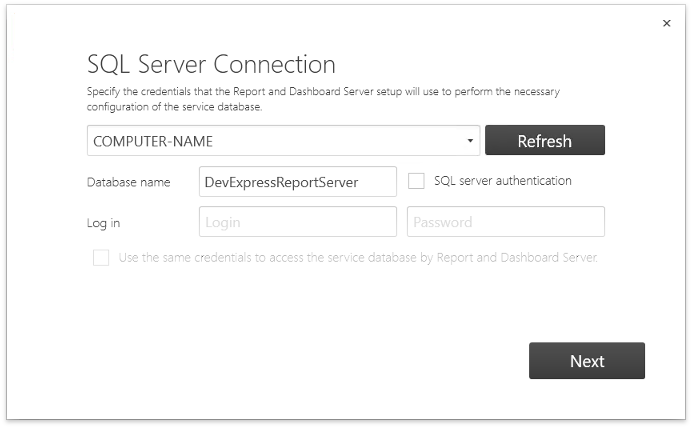Close the SQL Server Connection dialog
This screenshot has height=428, width=692.
click(666, 23)
